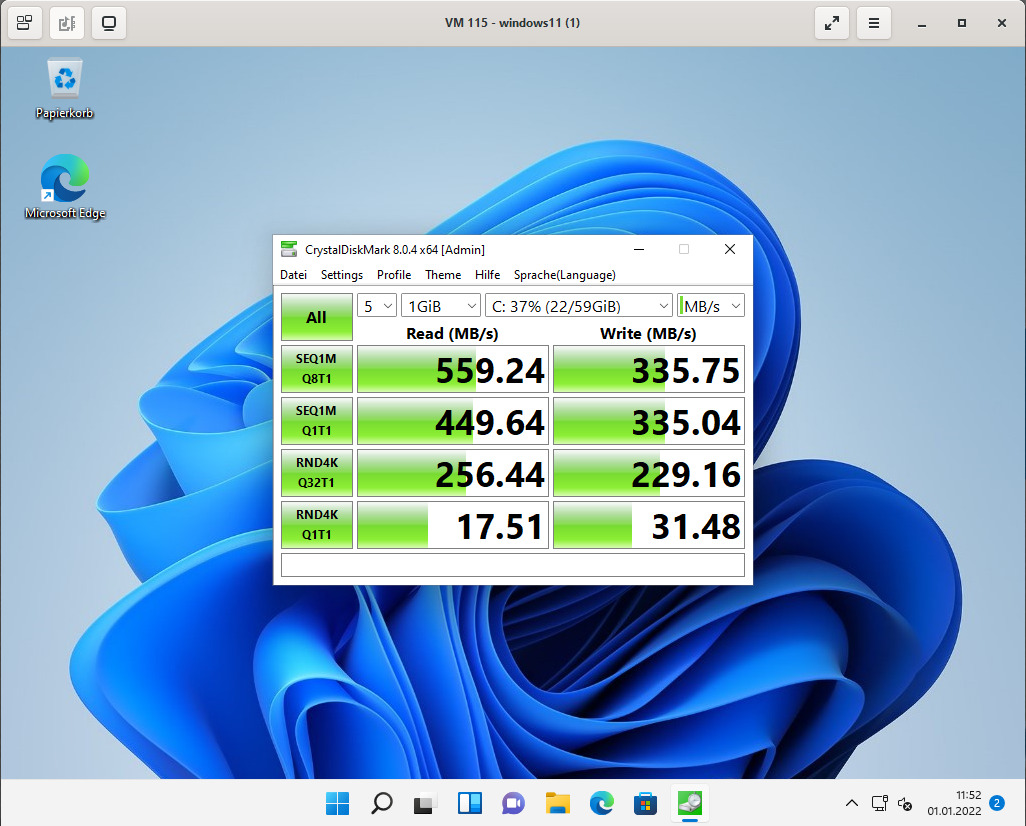Open the Theme menu
The height and width of the screenshot is (826, 1026).
[443, 275]
